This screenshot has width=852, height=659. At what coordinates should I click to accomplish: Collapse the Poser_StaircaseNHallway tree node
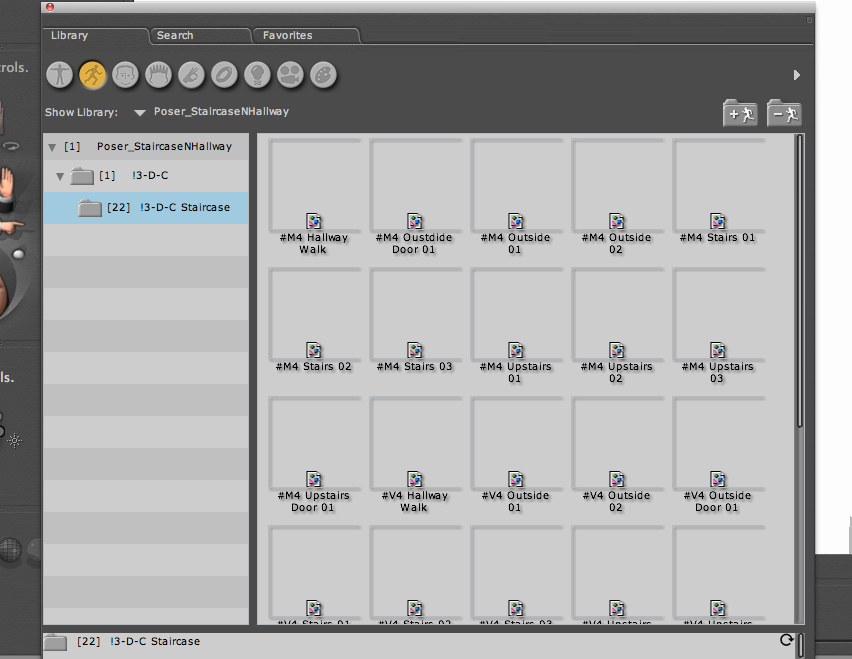[52, 147]
